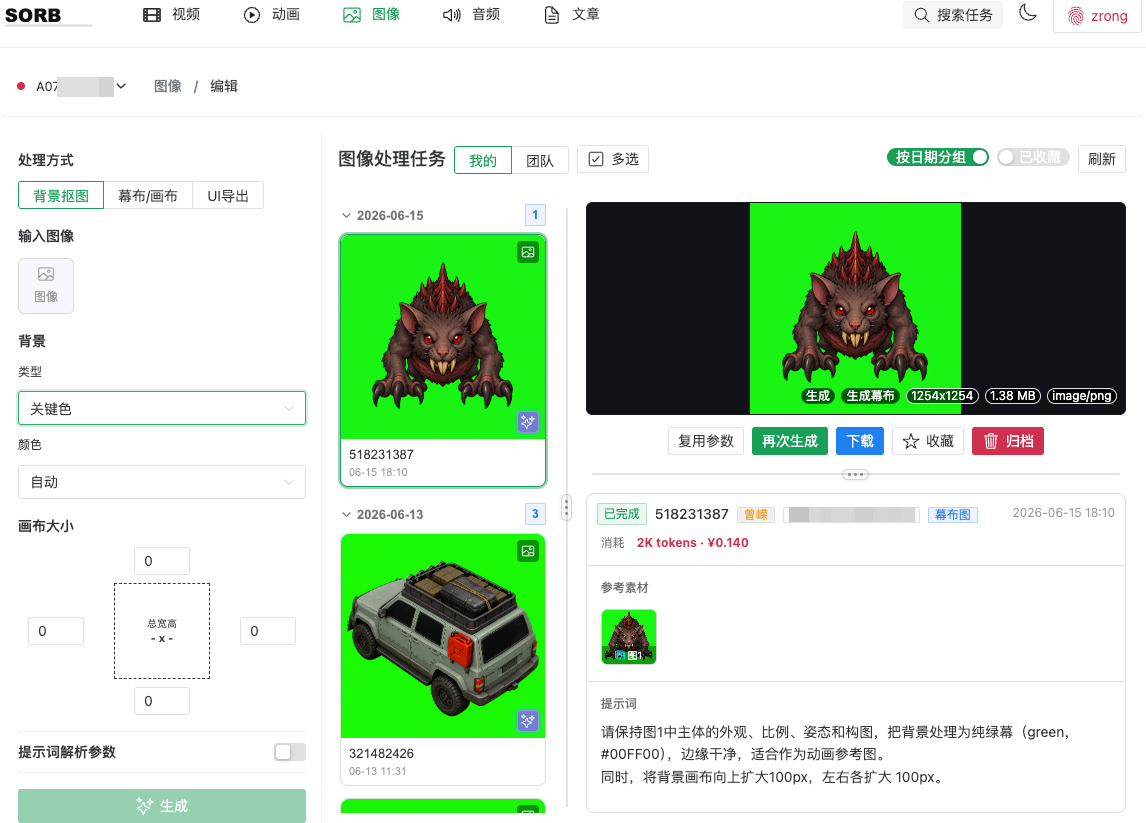Click the green 生成 generate button

[x=162, y=805]
